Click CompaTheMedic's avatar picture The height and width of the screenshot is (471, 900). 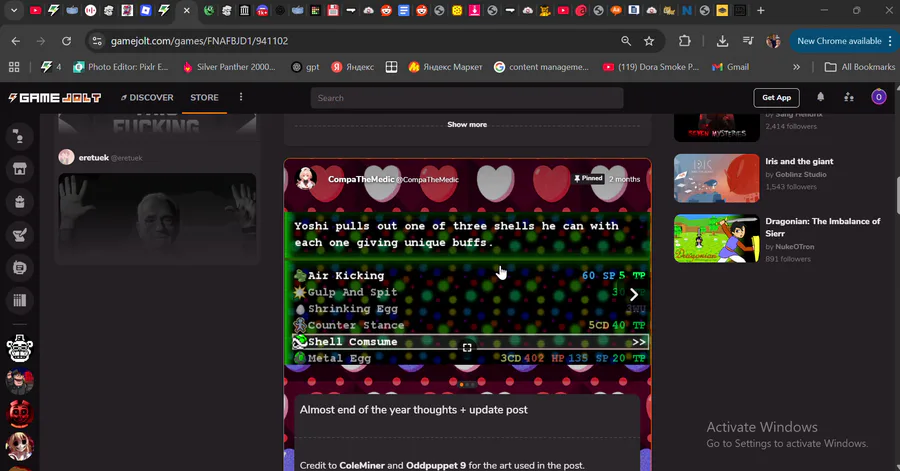tap(306, 179)
